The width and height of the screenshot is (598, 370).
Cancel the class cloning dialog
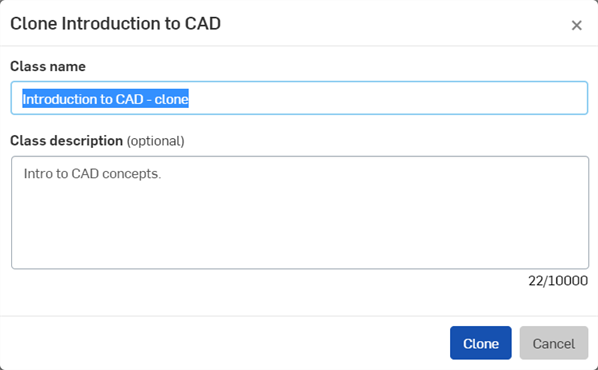click(x=554, y=343)
